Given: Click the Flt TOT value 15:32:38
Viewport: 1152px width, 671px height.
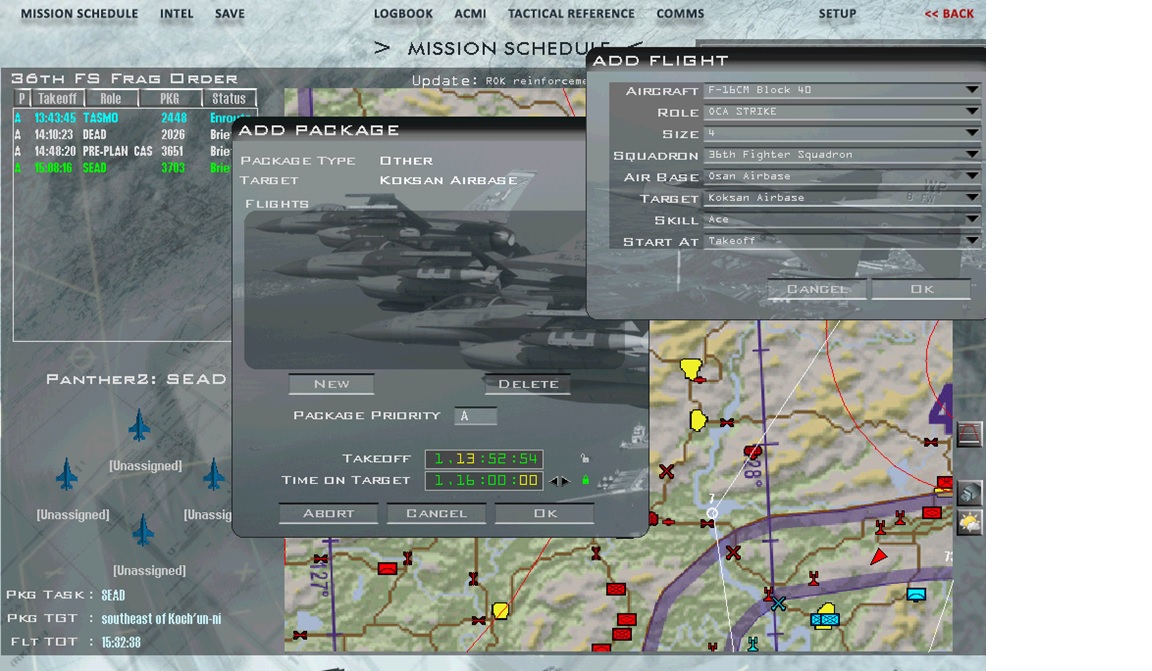Looking at the screenshot, I should 120,642.
